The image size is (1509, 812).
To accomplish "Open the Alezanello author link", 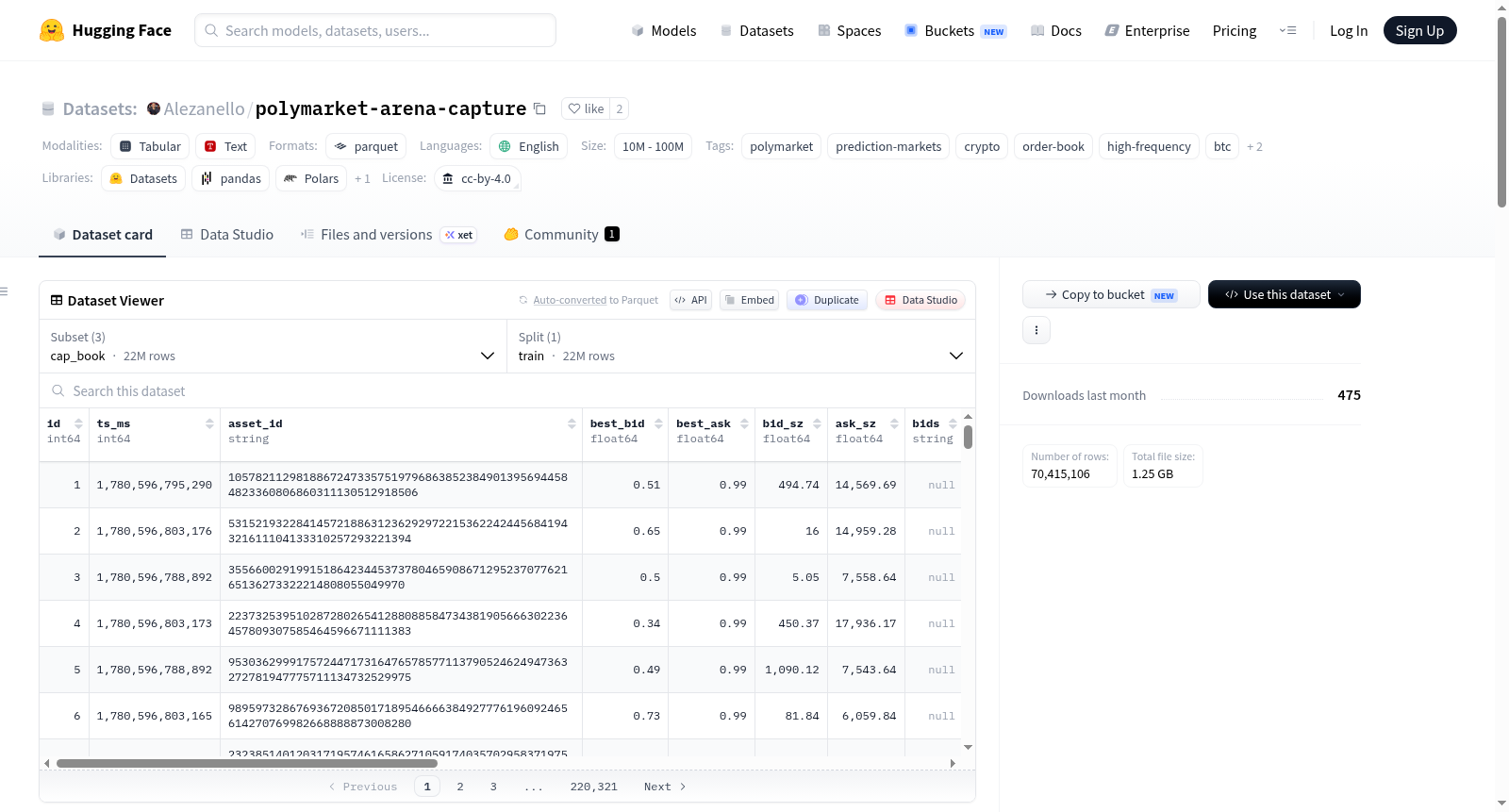I will pos(204,108).
